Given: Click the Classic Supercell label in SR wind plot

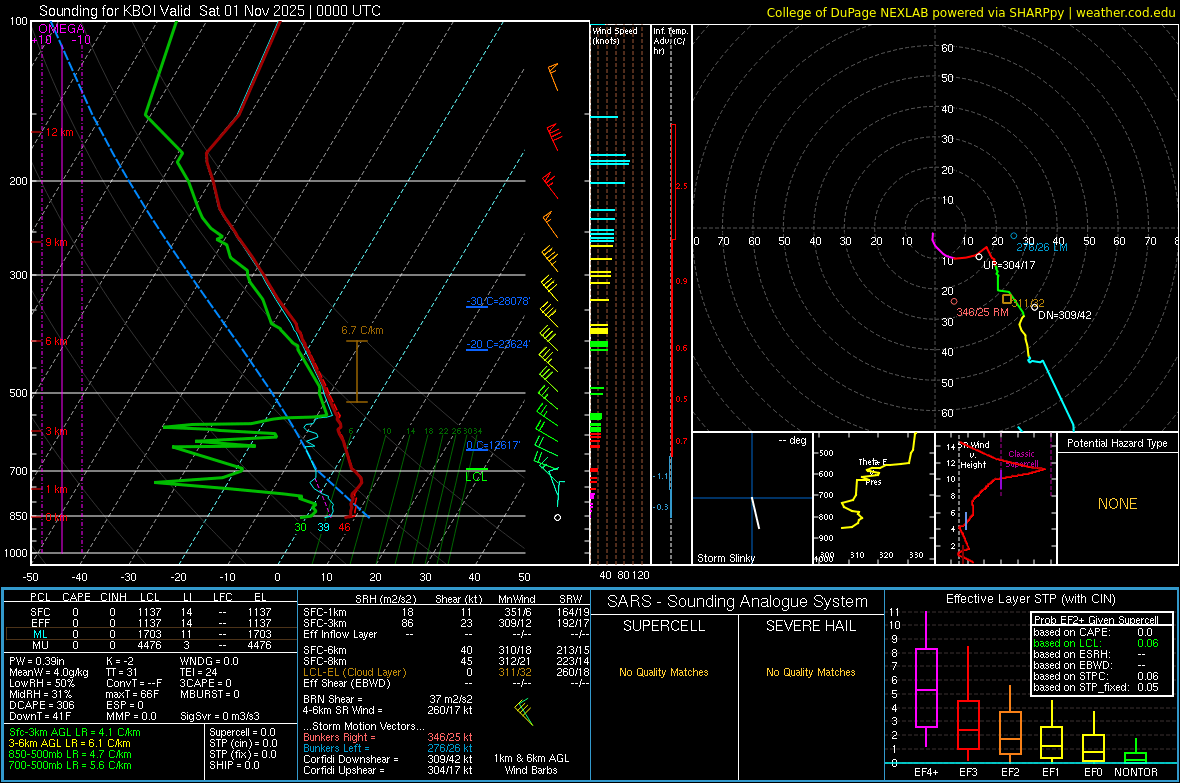Looking at the screenshot, I should tap(1021, 459).
